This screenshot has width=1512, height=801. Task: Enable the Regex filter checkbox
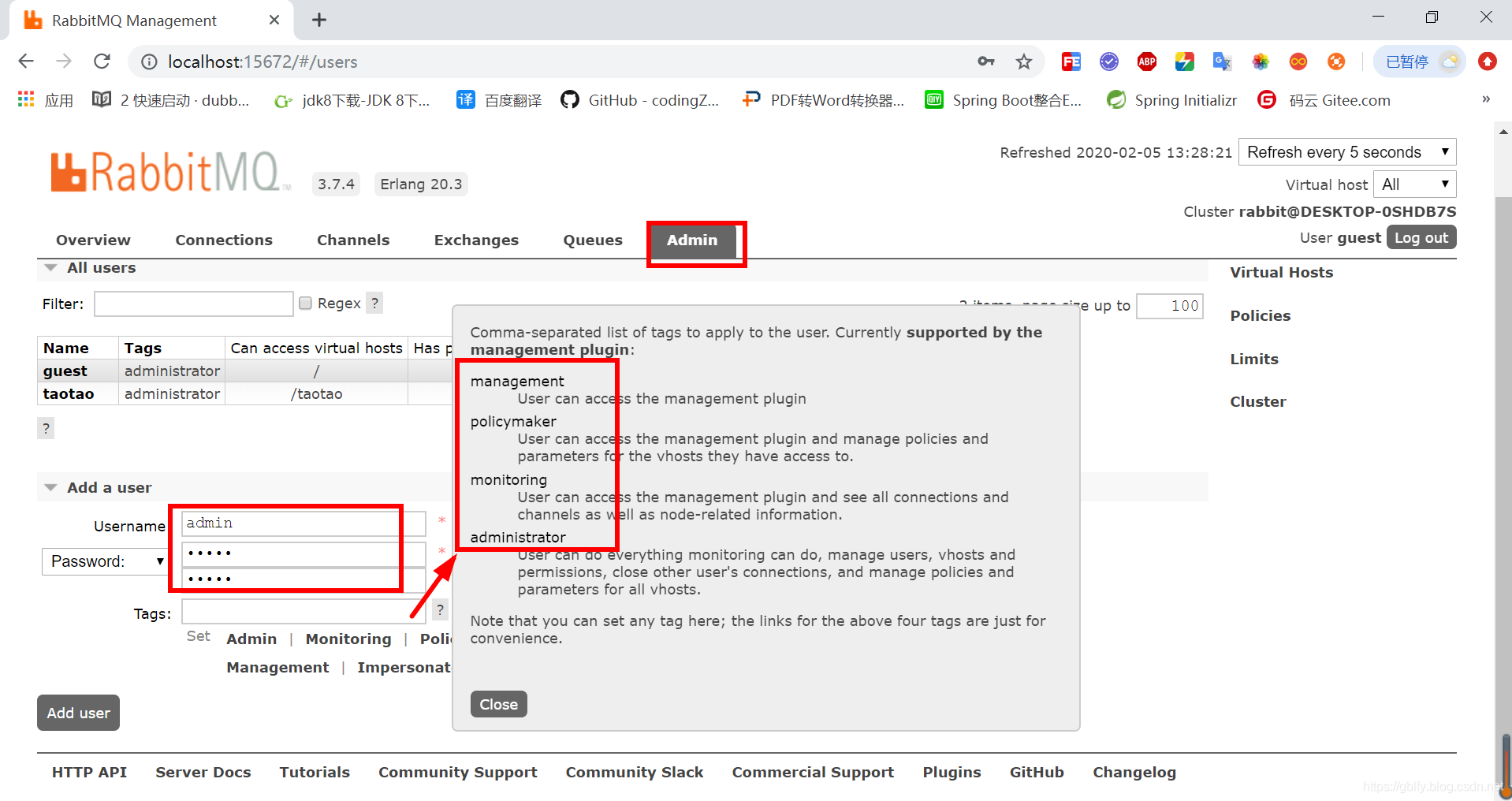[x=306, y=304]
